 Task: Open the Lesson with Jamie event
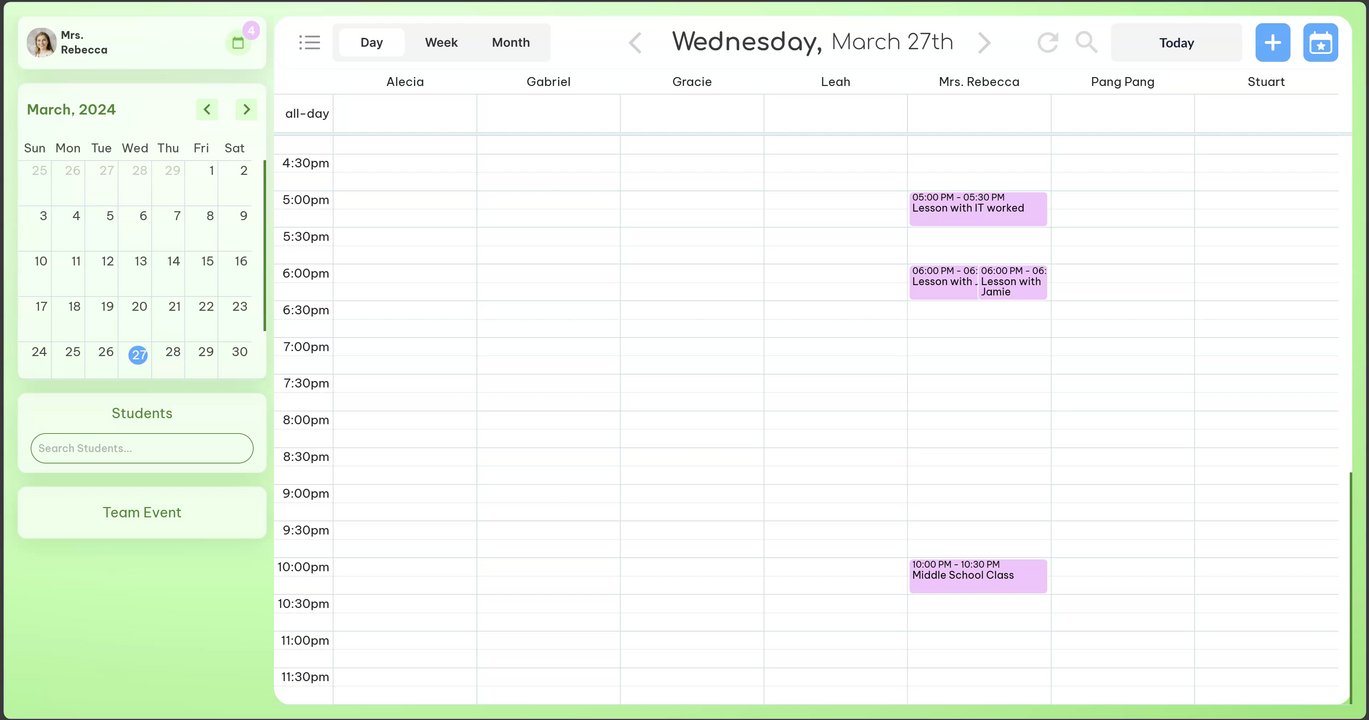1013,283
